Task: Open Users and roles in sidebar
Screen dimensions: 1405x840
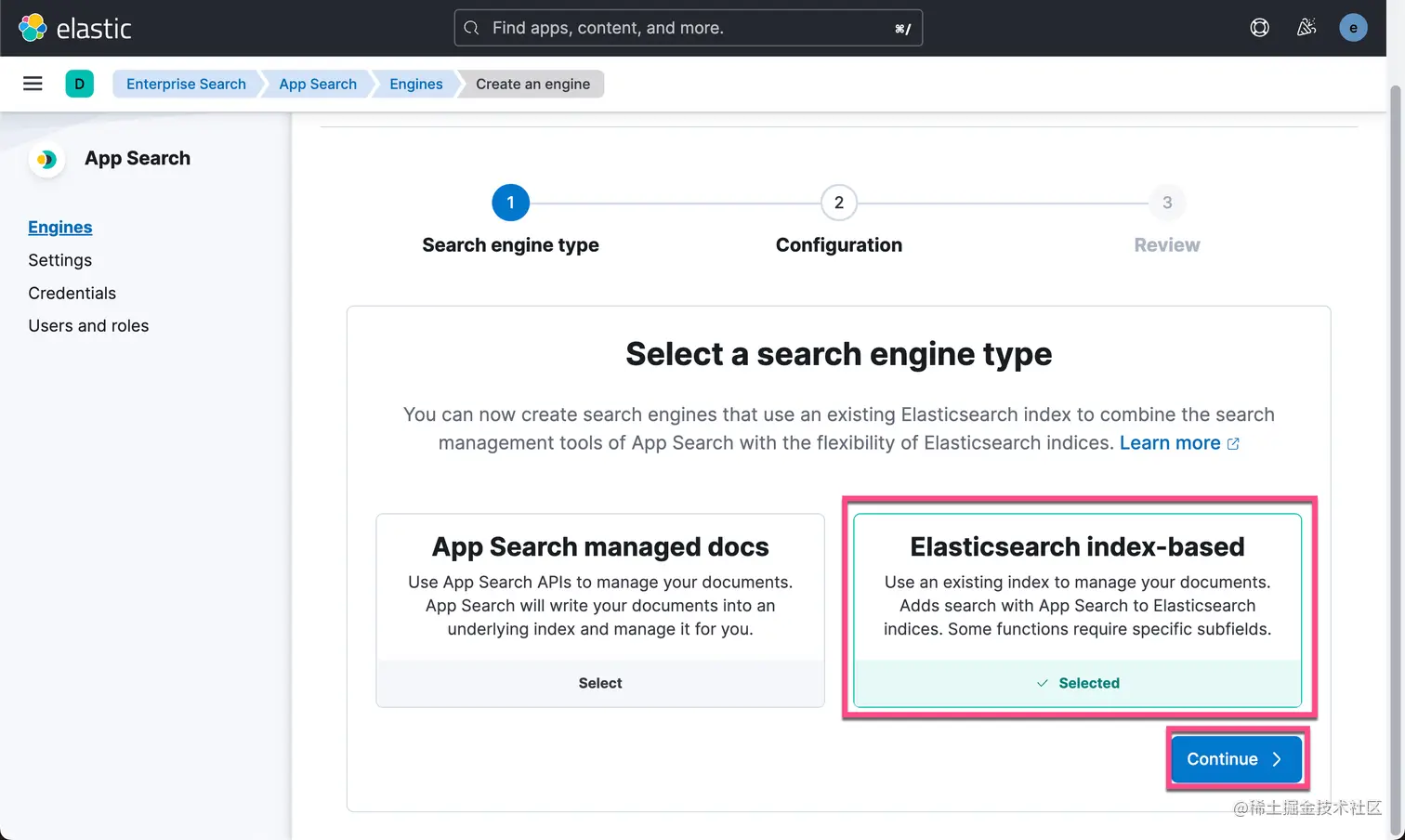Action: [x=88, y=326]
